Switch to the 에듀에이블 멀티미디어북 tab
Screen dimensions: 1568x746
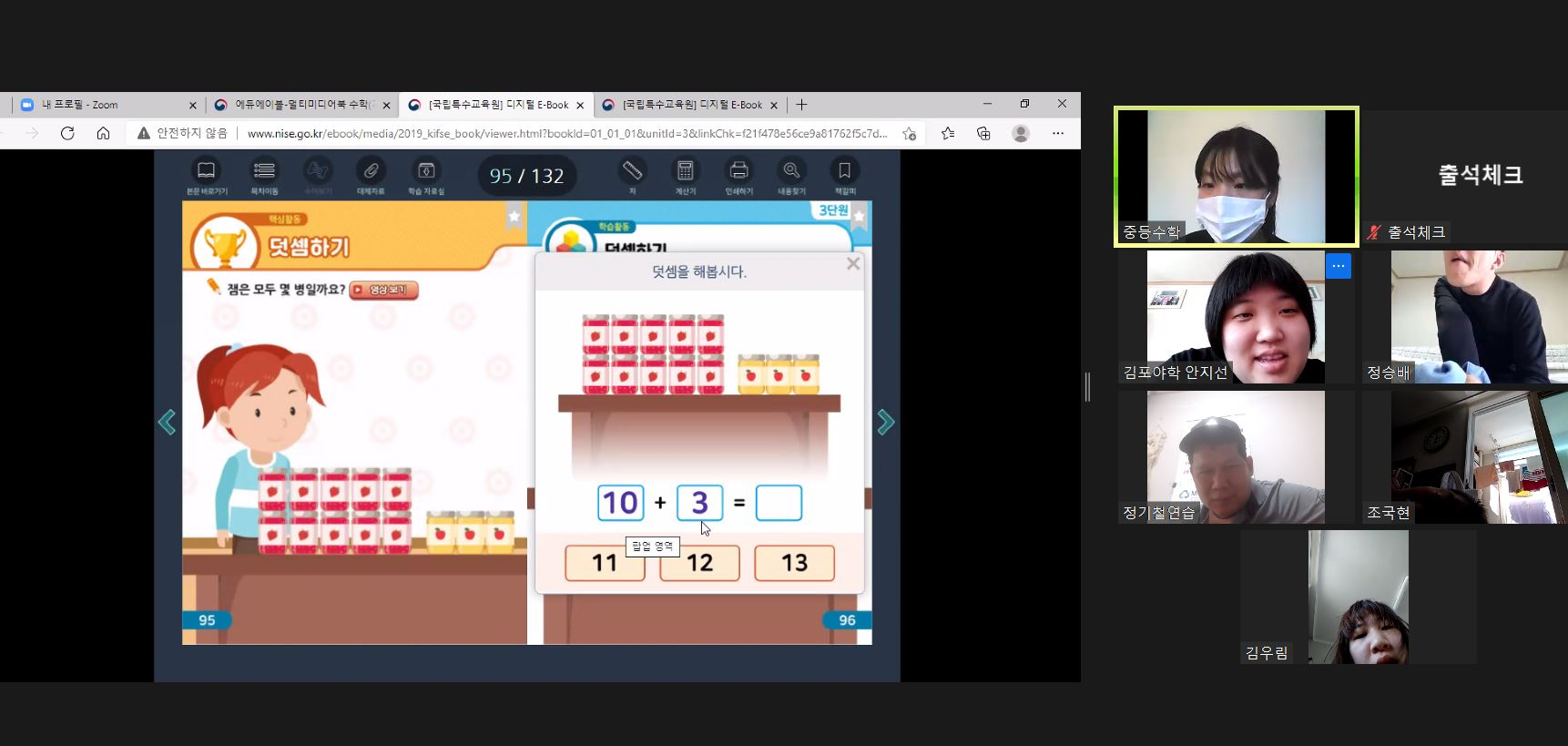(x=301, y=105)
